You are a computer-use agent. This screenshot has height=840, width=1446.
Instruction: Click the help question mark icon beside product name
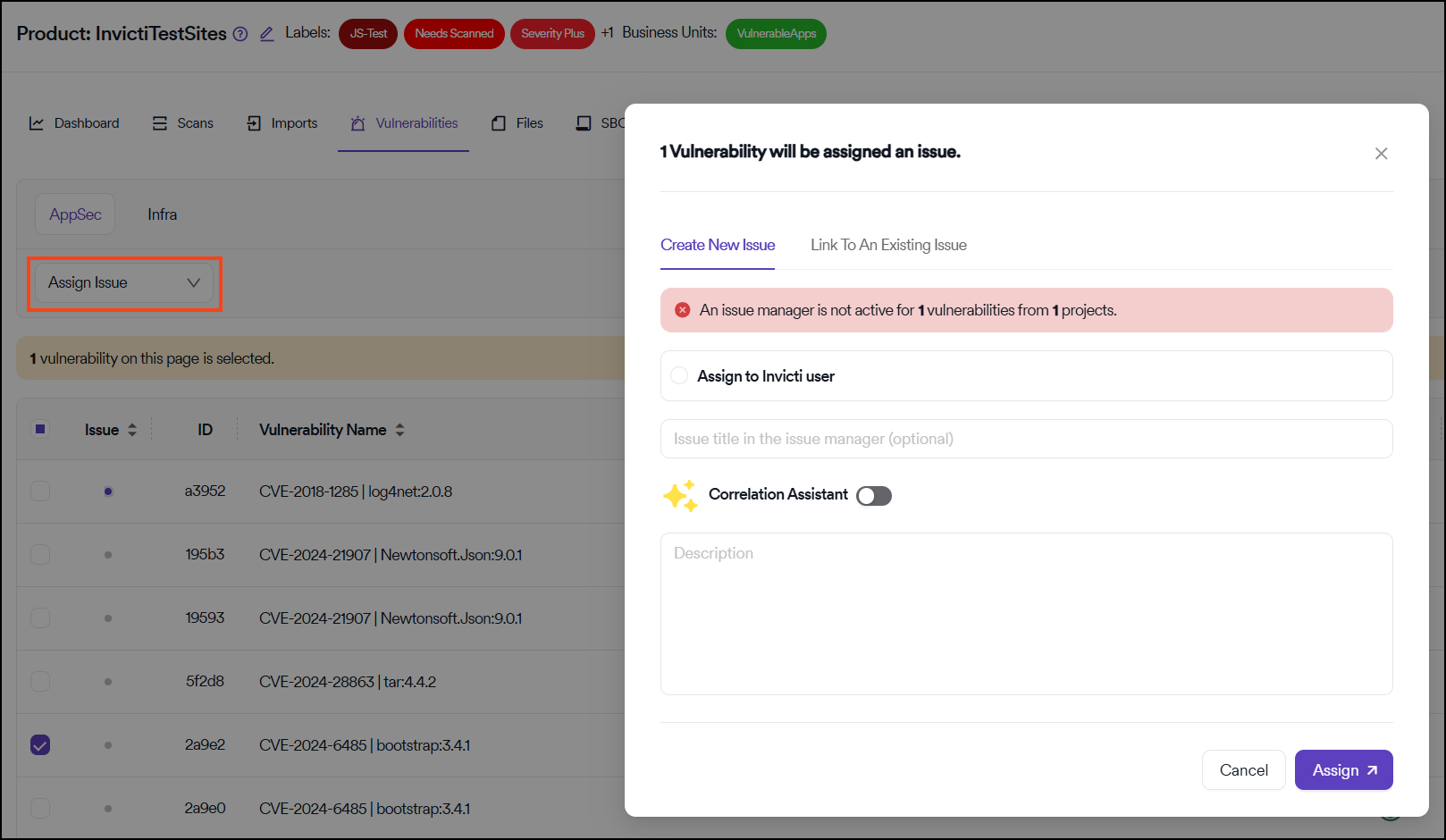click(x=240, y=34)
